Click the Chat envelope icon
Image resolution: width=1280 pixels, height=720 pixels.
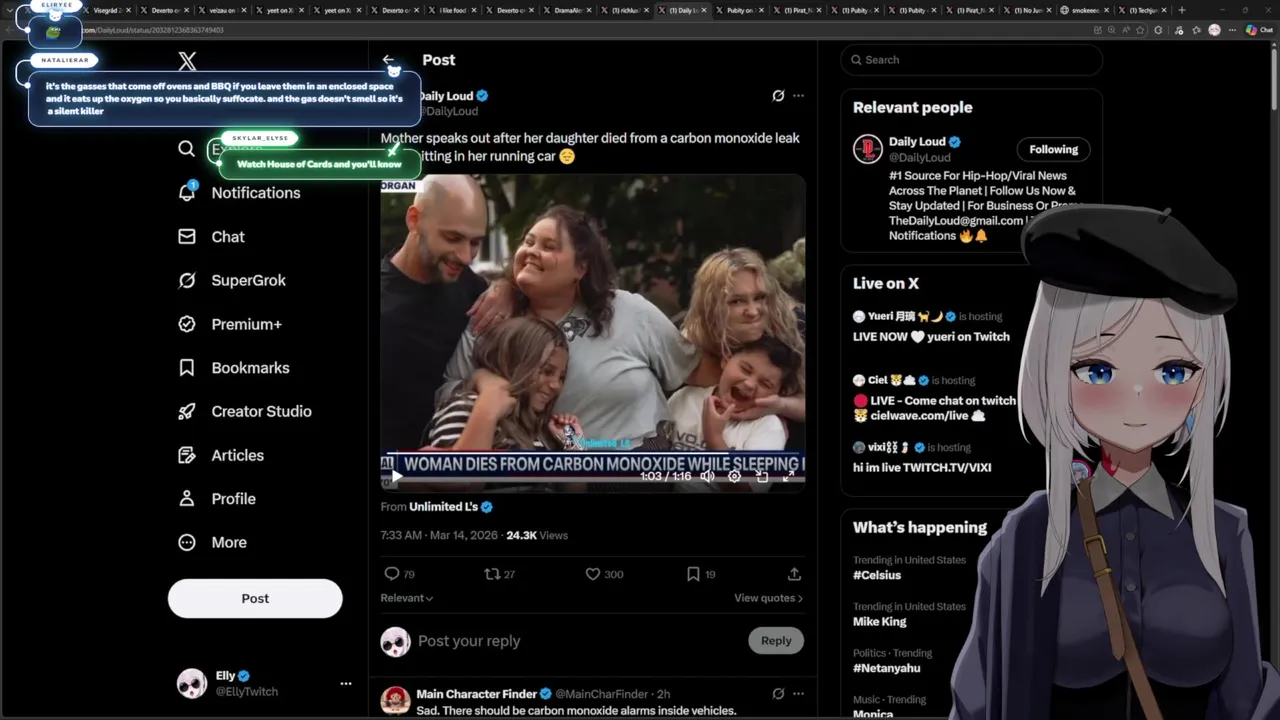[186, 237]
